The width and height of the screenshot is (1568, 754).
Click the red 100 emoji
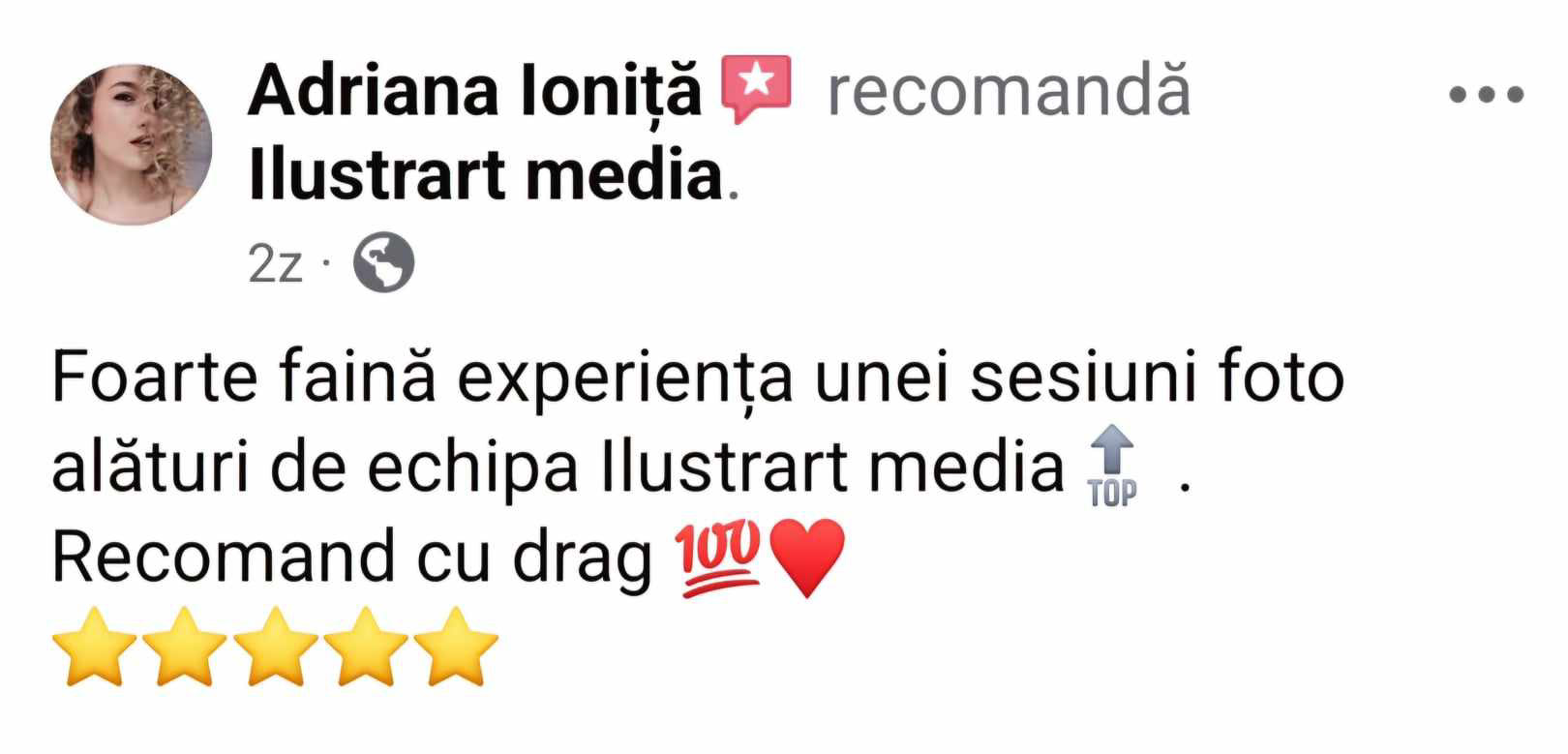click(720, 559)
